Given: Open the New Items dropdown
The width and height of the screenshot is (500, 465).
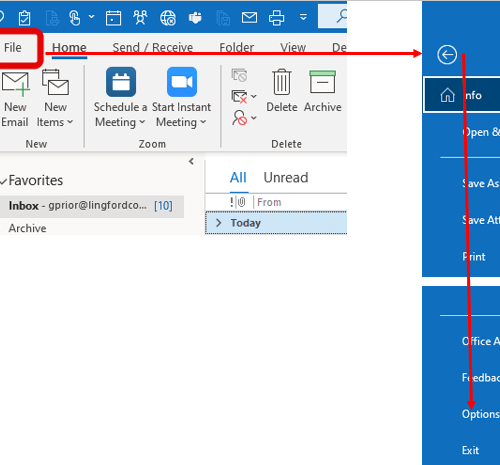Looking at the screenshot, I should [55, 99].
